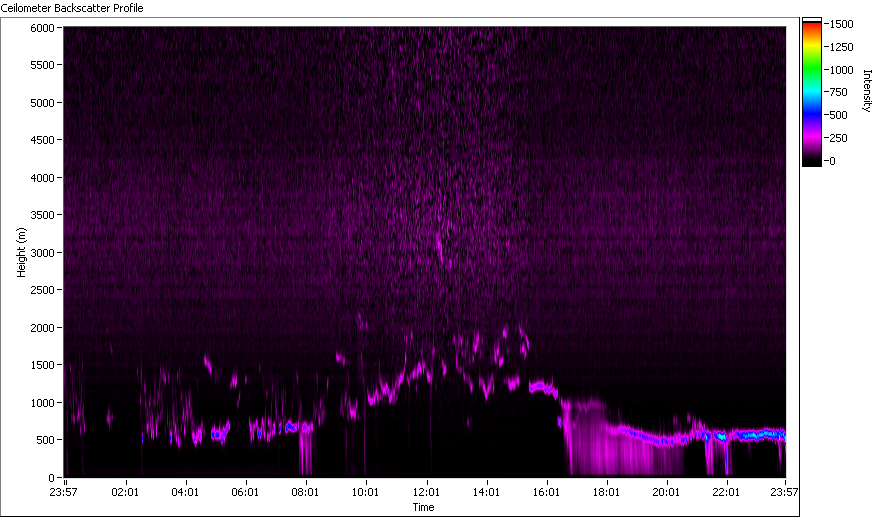Select the 04:01 time axis label
This screenshot has width=876, height=517.
[x=185, y=492]
